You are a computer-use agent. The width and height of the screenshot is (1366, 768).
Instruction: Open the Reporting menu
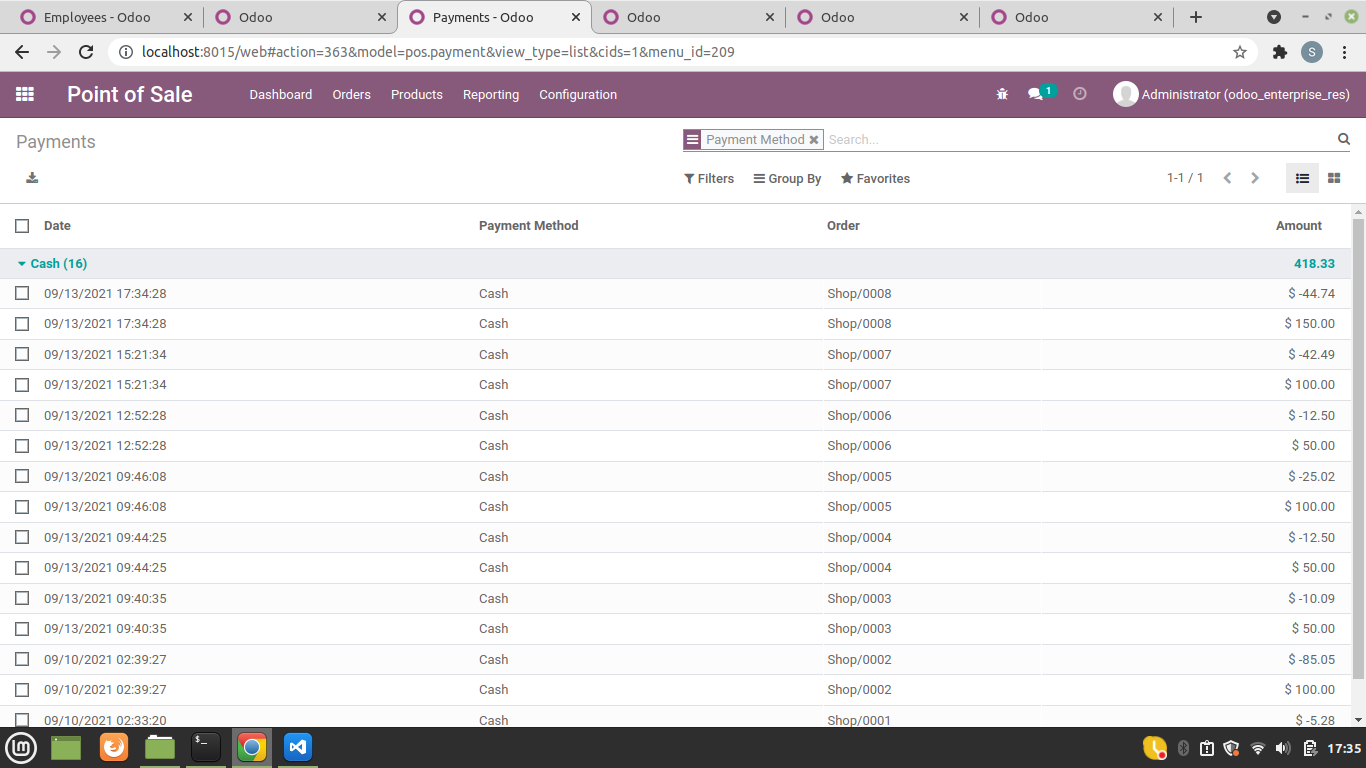coord(491,94)
